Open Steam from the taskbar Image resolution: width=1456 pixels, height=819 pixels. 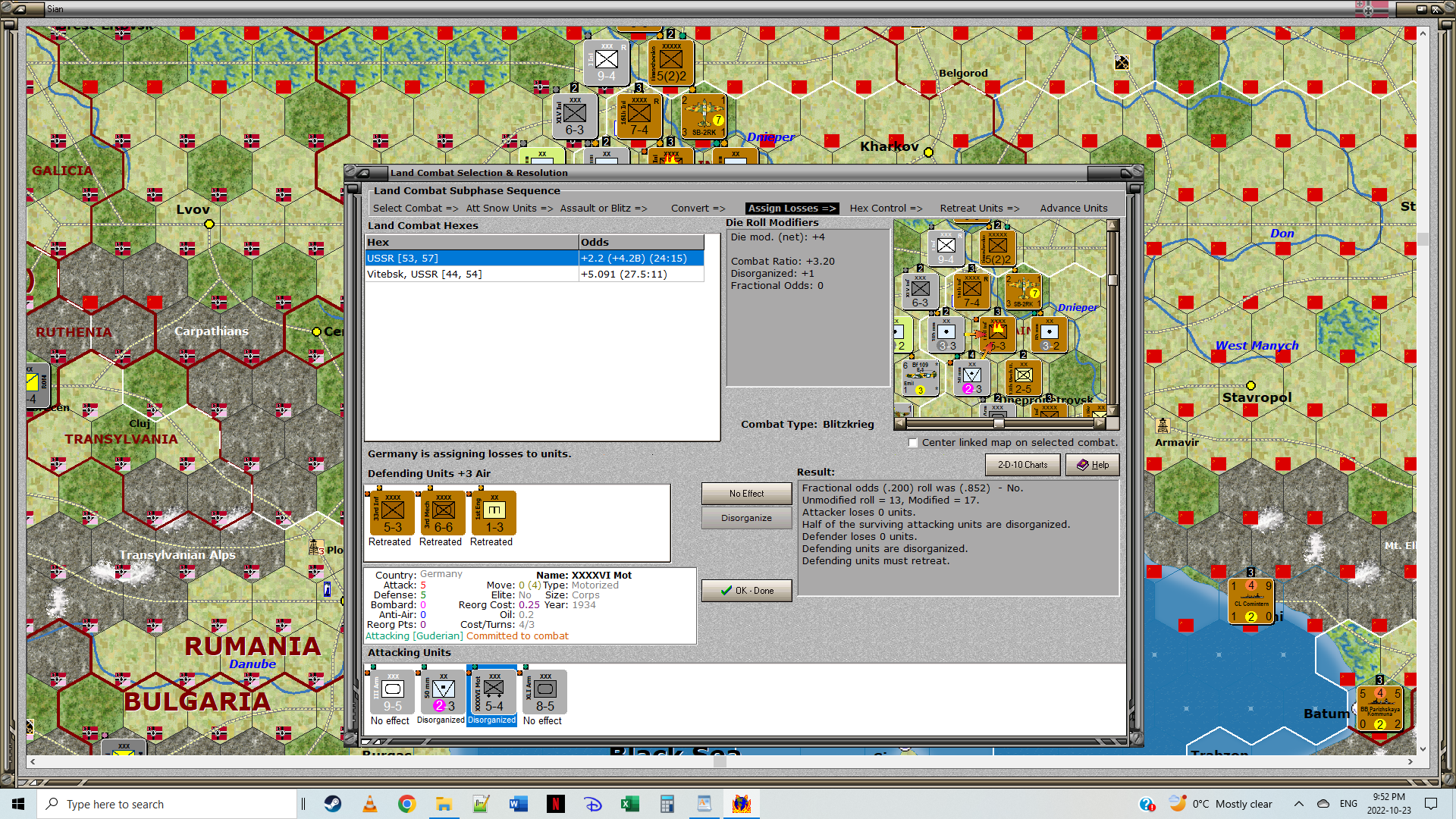click(x=332, y=804)
